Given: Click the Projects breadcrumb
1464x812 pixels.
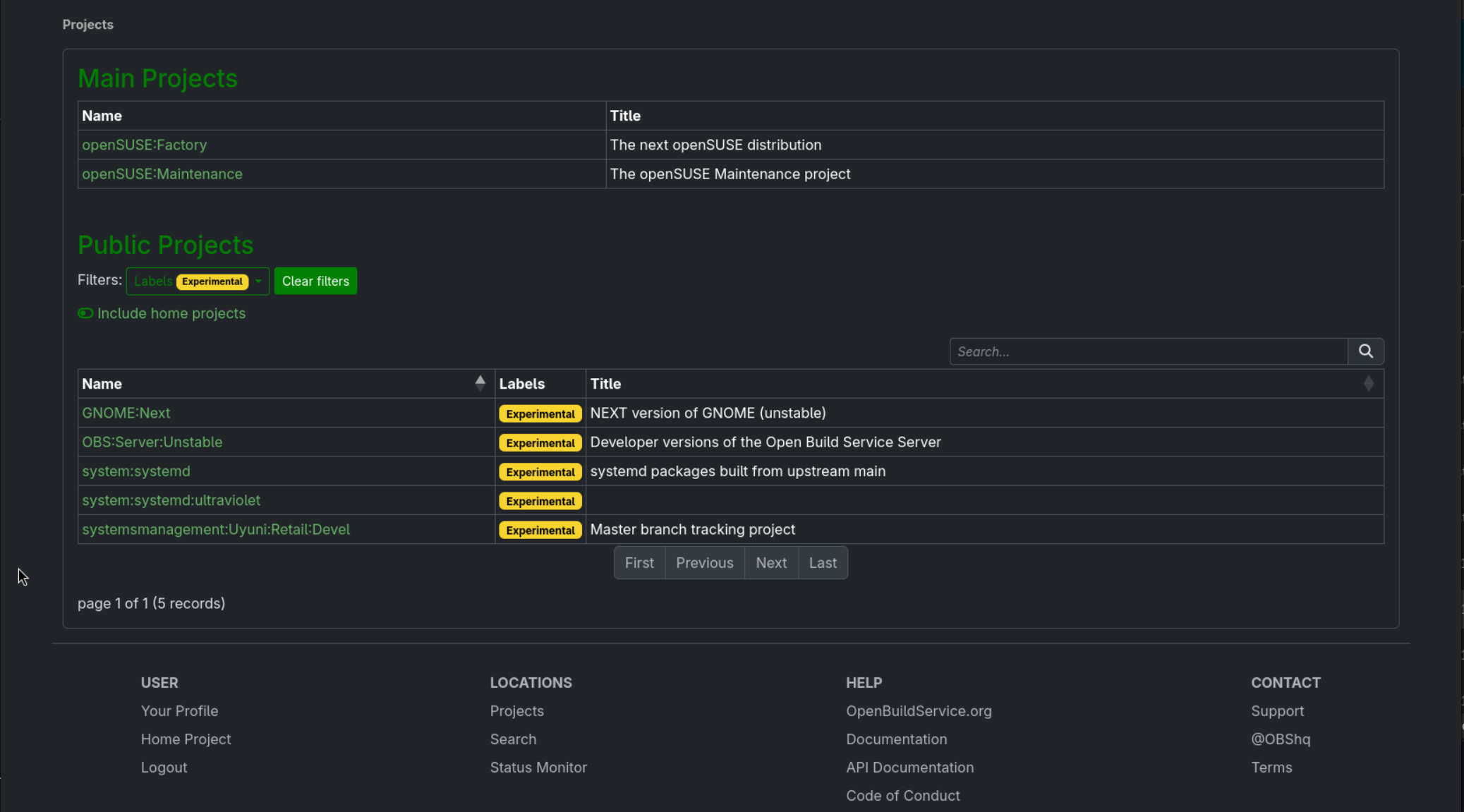Looking at the screenshot, I should (x=87, y=24).
